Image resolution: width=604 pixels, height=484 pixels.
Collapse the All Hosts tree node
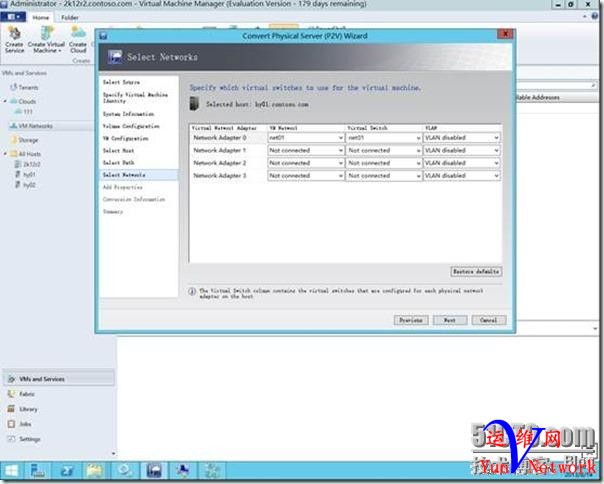[x=5, y=154]
